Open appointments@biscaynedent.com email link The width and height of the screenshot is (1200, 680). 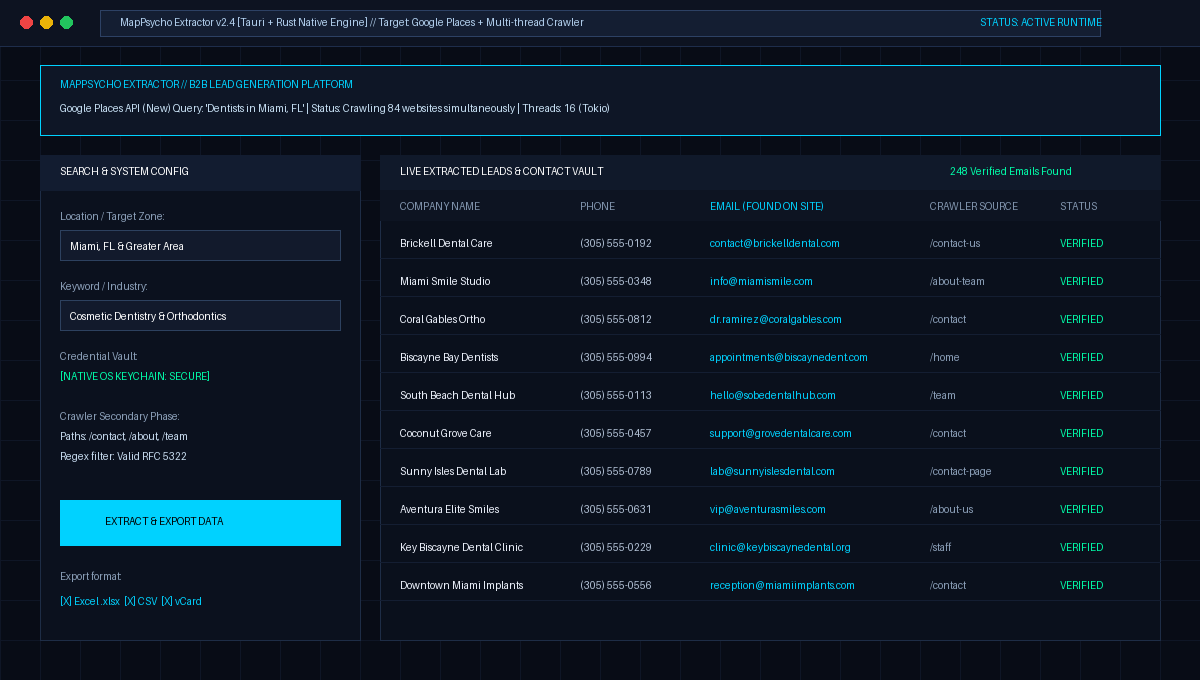point(789,358)
